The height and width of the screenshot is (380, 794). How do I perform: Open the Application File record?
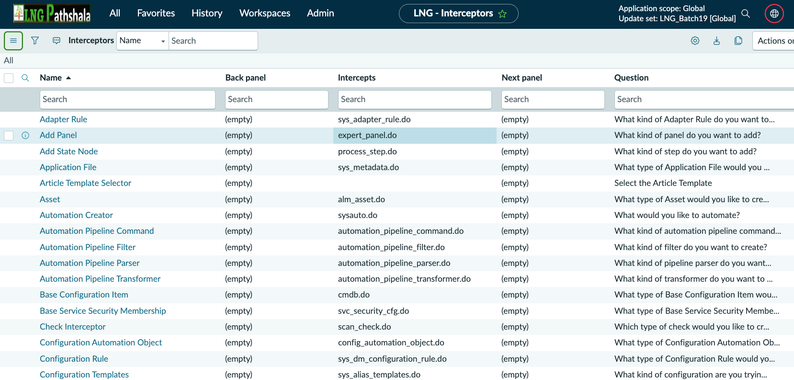pyautogui.click(x=68, y=167)
